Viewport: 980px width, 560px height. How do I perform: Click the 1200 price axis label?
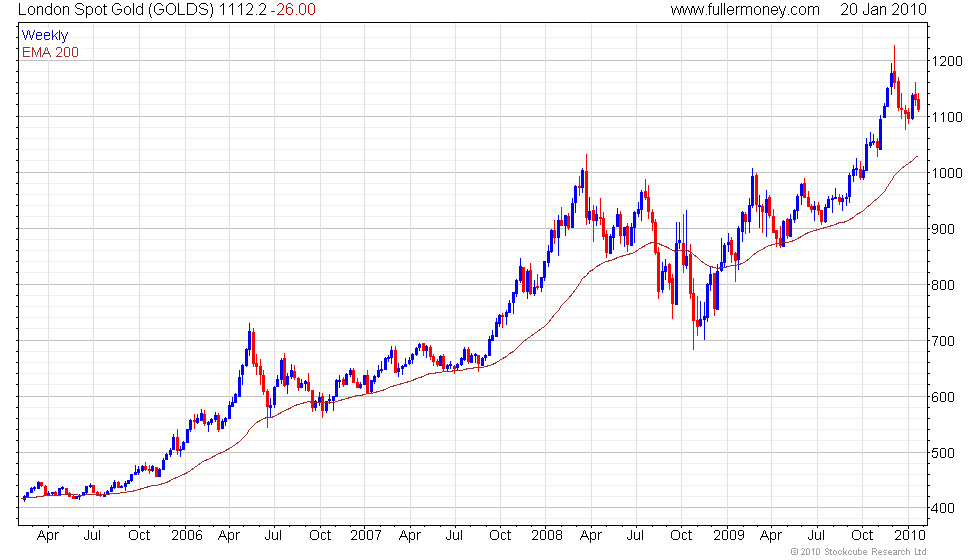[x=947, y=61]
